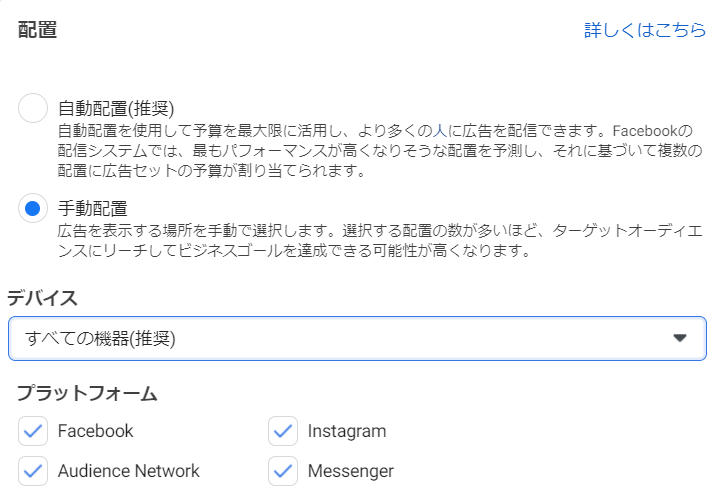
Task: Click the Facebook label text
Action: pos(95,431)
